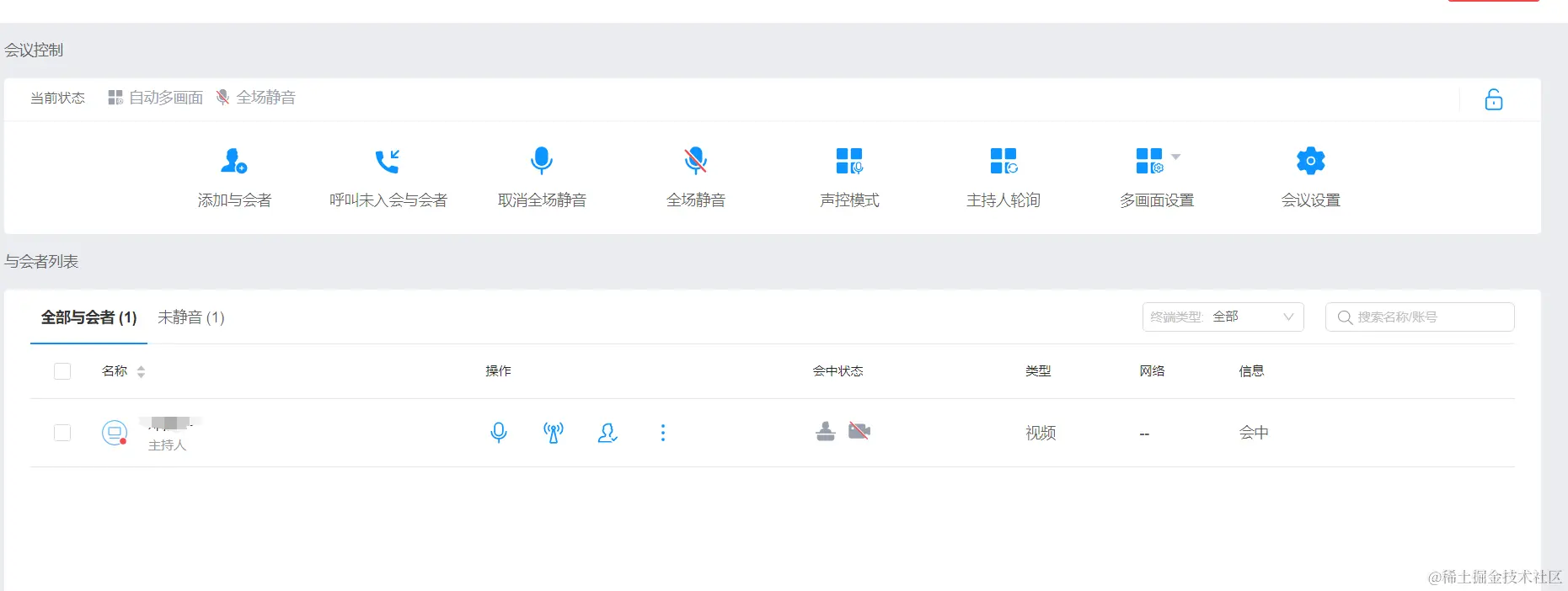Tick the select-all checkbox in table header
Image resolution: width=1568 pixels, height=591 pixels.
click(x=62, y=371)
